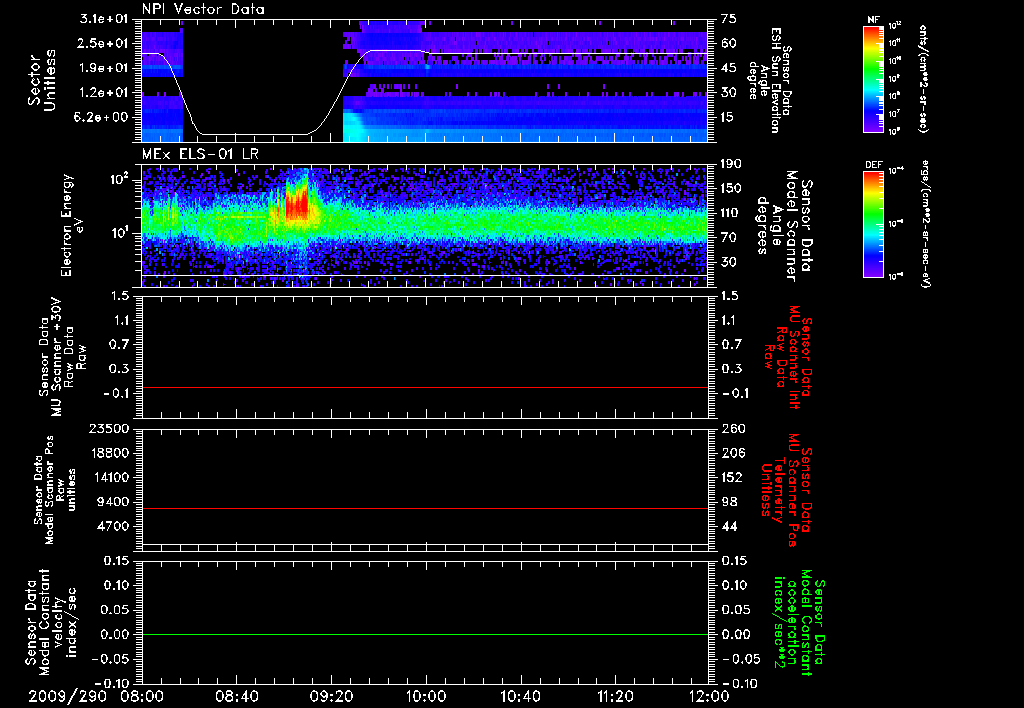Click the 206 telemetry tick value
The height and width of the screenshot is (708, 1024).
point(732,453)
